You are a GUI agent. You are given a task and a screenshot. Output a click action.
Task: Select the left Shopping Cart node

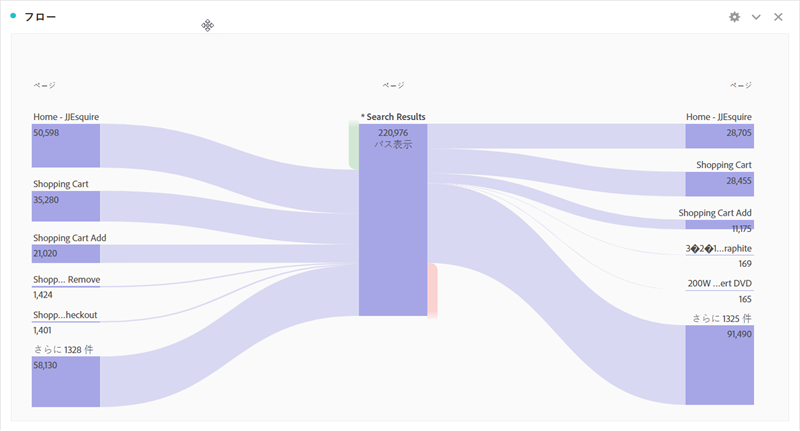tap(66, 206)
